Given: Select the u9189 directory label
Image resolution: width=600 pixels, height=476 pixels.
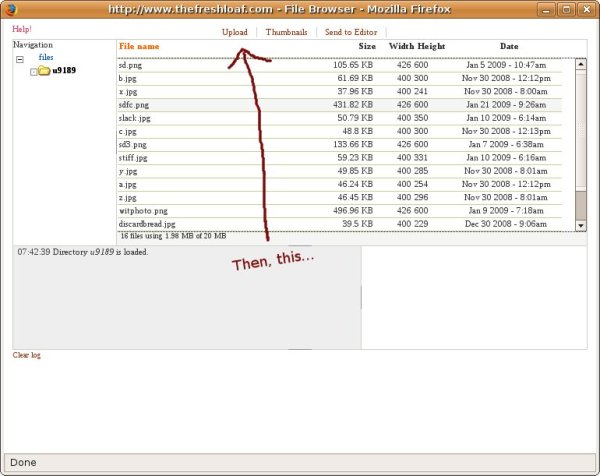Looking at the screenshot, I should coord(66,71).
